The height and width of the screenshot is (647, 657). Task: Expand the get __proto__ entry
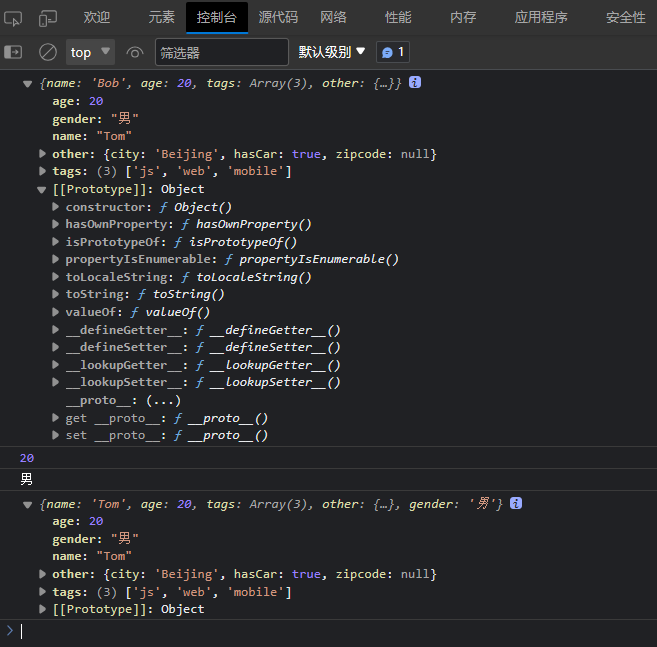pyautogui.click(x=55, y=418)
